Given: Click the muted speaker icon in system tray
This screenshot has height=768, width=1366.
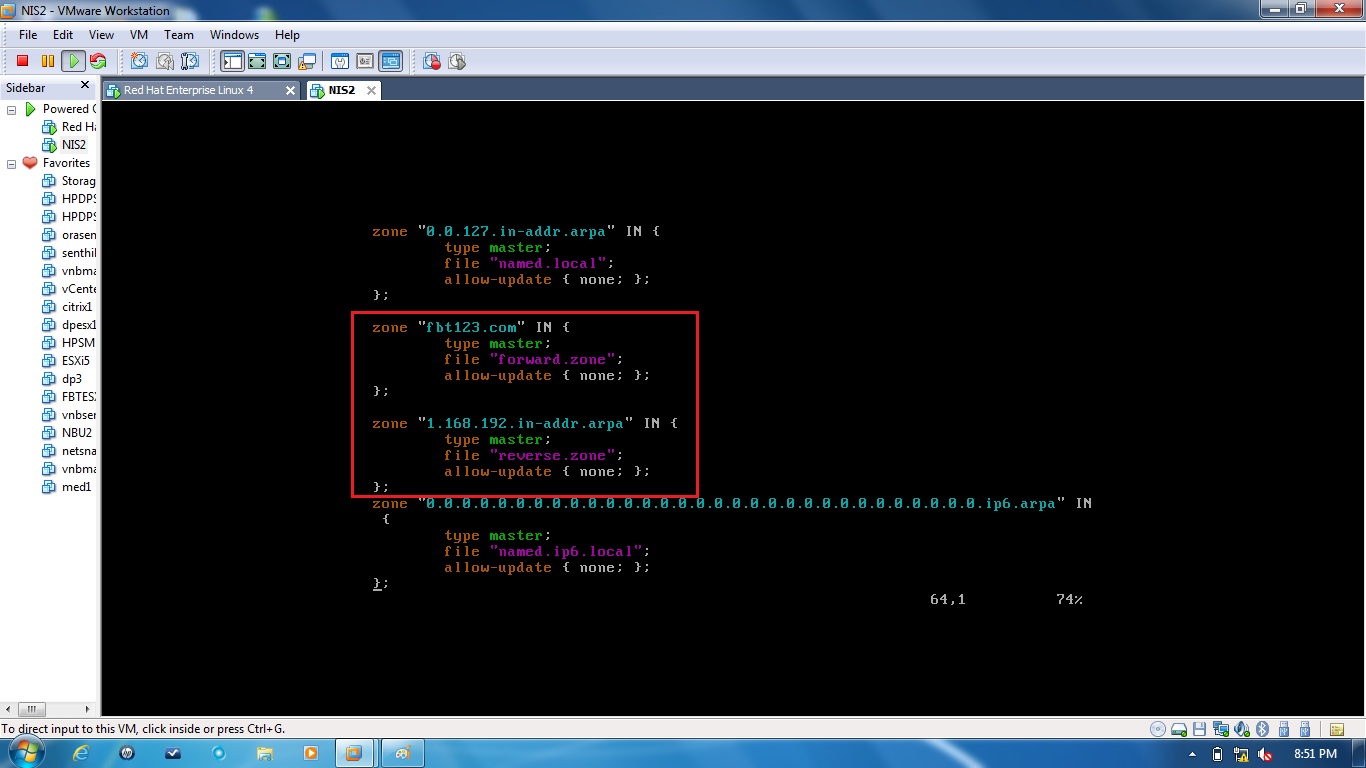Looking at the screenshot, I should click(1265, 755).
